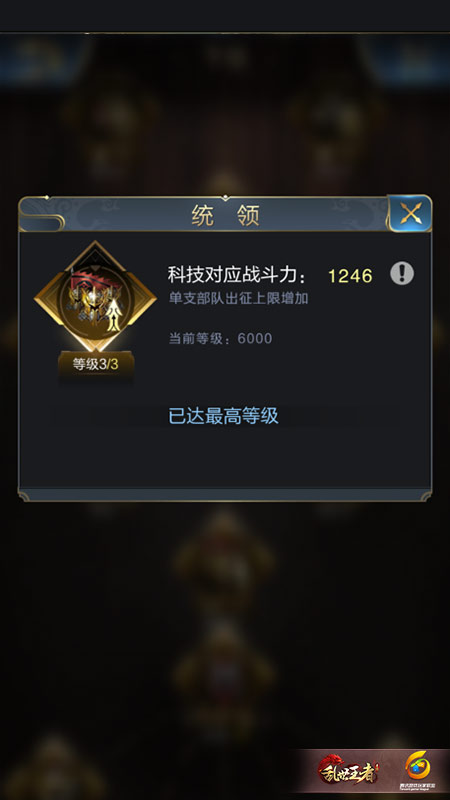
Task: Tap the blurred tech node just beneath the dialog
Action: (223, 557)
